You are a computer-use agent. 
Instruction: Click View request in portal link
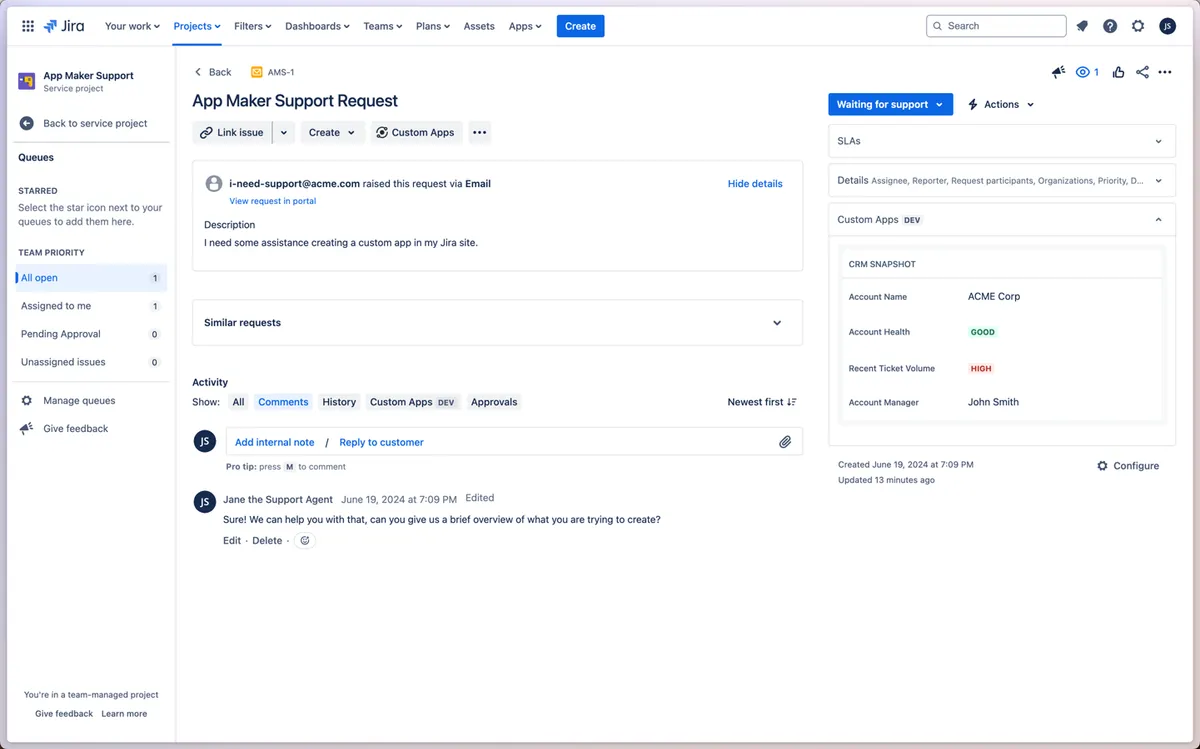272,201
